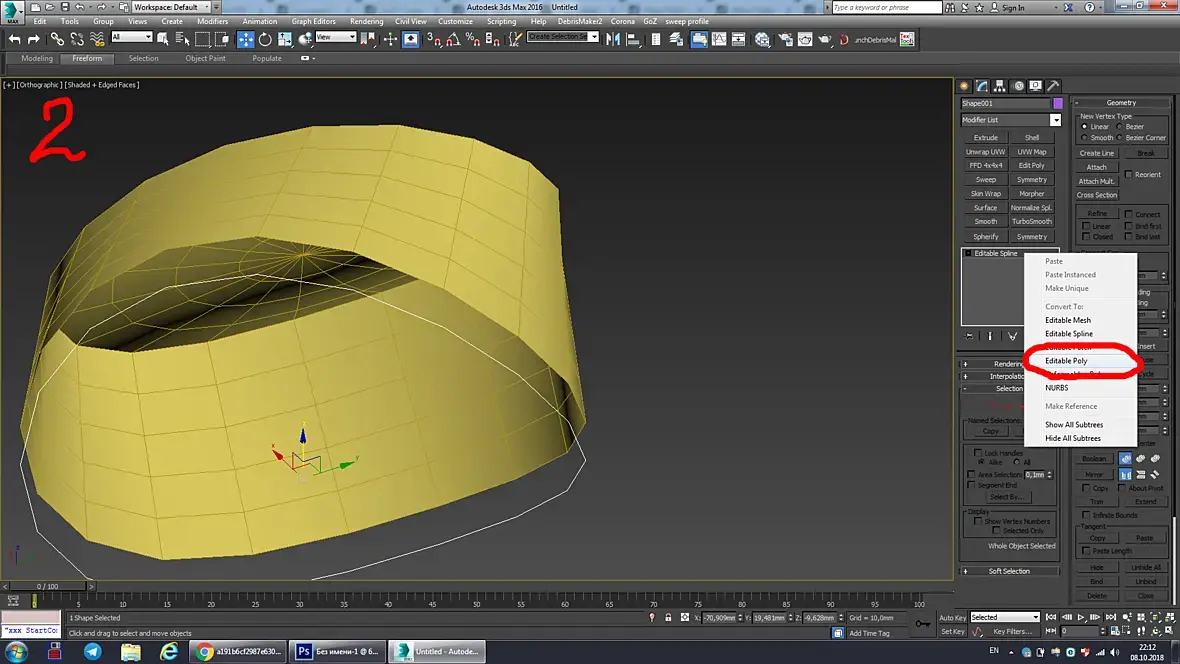
Task: Click the Select and Link chain icon
Action: [x=57, y=39]
